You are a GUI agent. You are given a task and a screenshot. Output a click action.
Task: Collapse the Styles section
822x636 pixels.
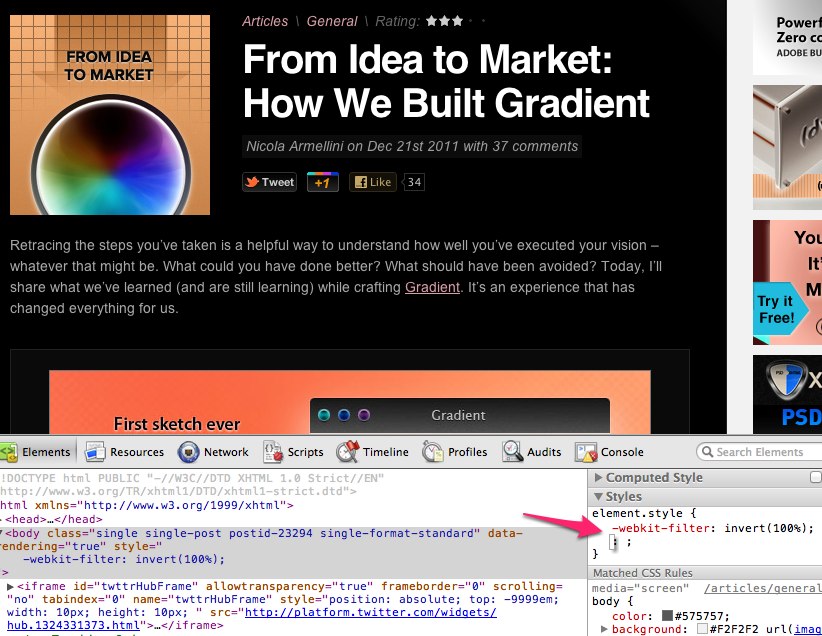(x=598, y=496)
